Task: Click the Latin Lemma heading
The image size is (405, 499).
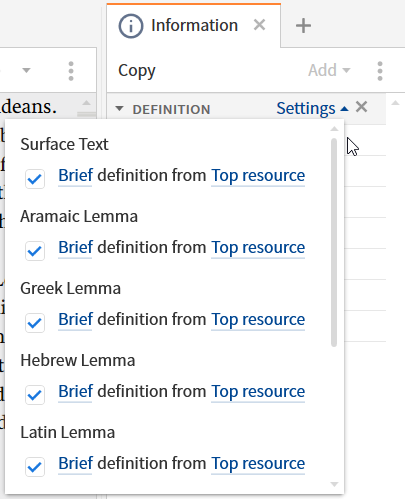Action: tap(68, 432)
